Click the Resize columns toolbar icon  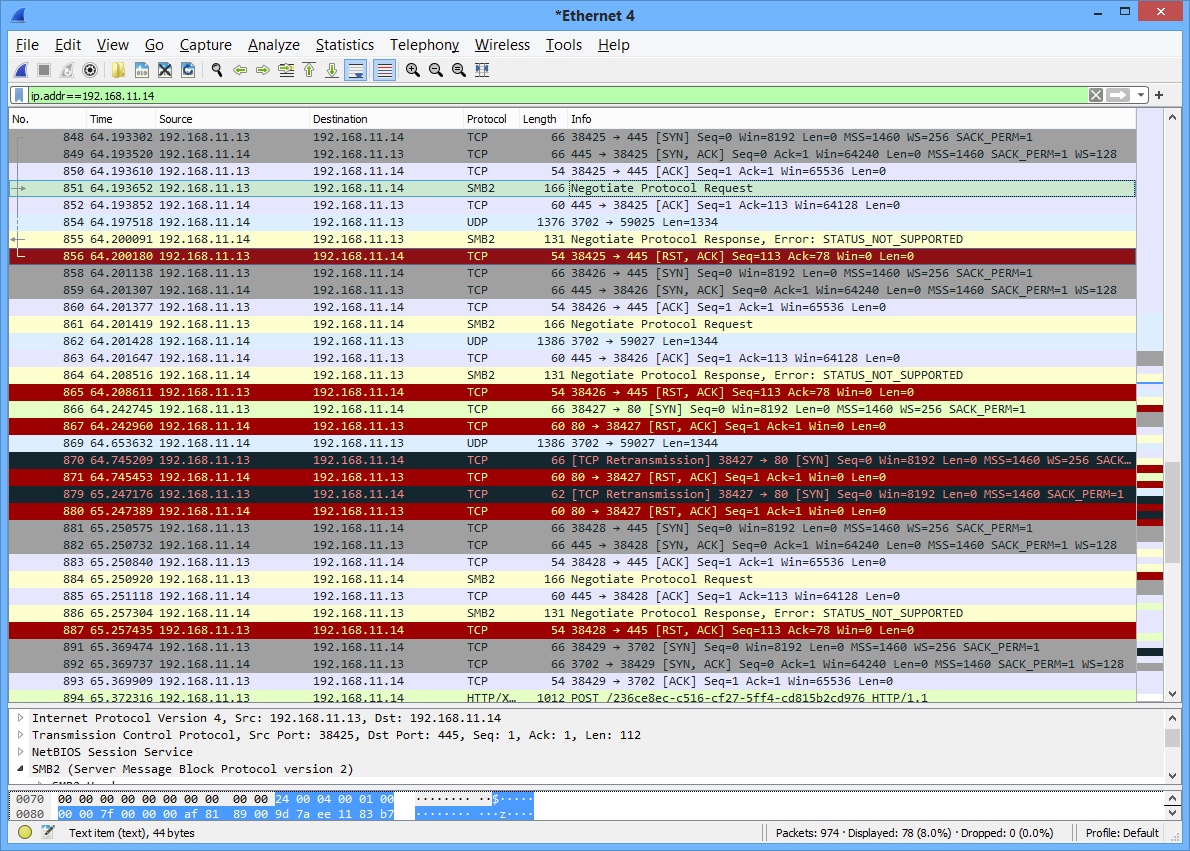(482, 70)
